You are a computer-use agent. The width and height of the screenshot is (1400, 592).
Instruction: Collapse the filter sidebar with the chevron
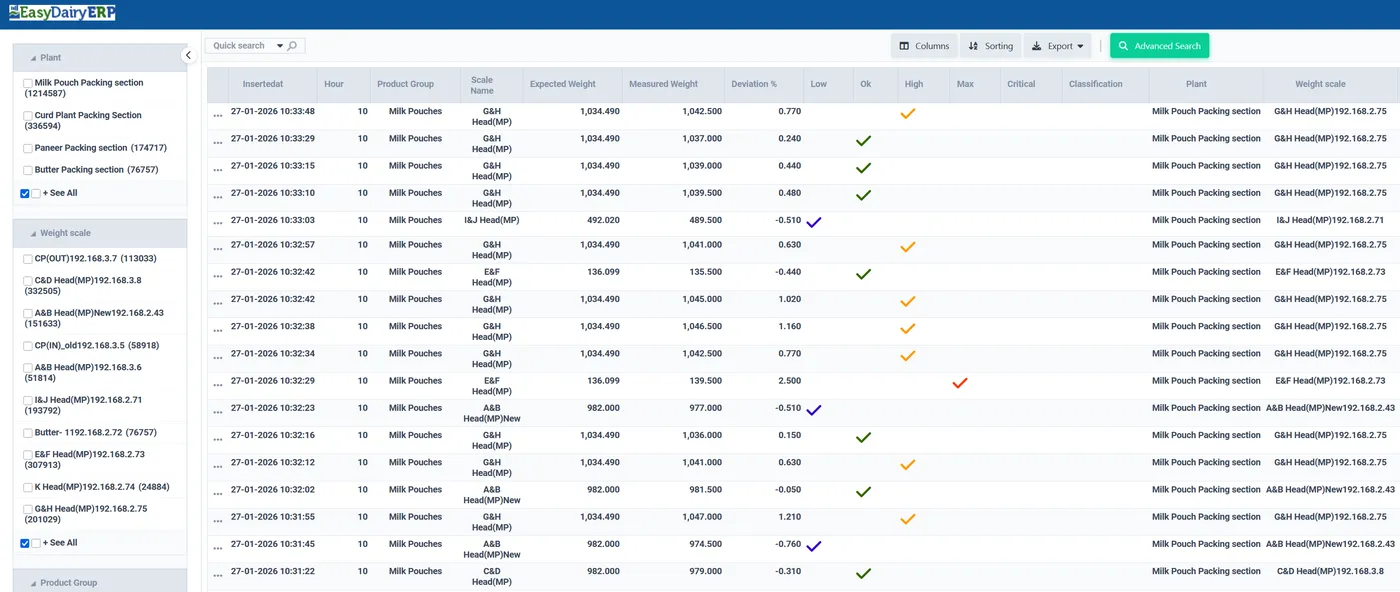point(187,55)
